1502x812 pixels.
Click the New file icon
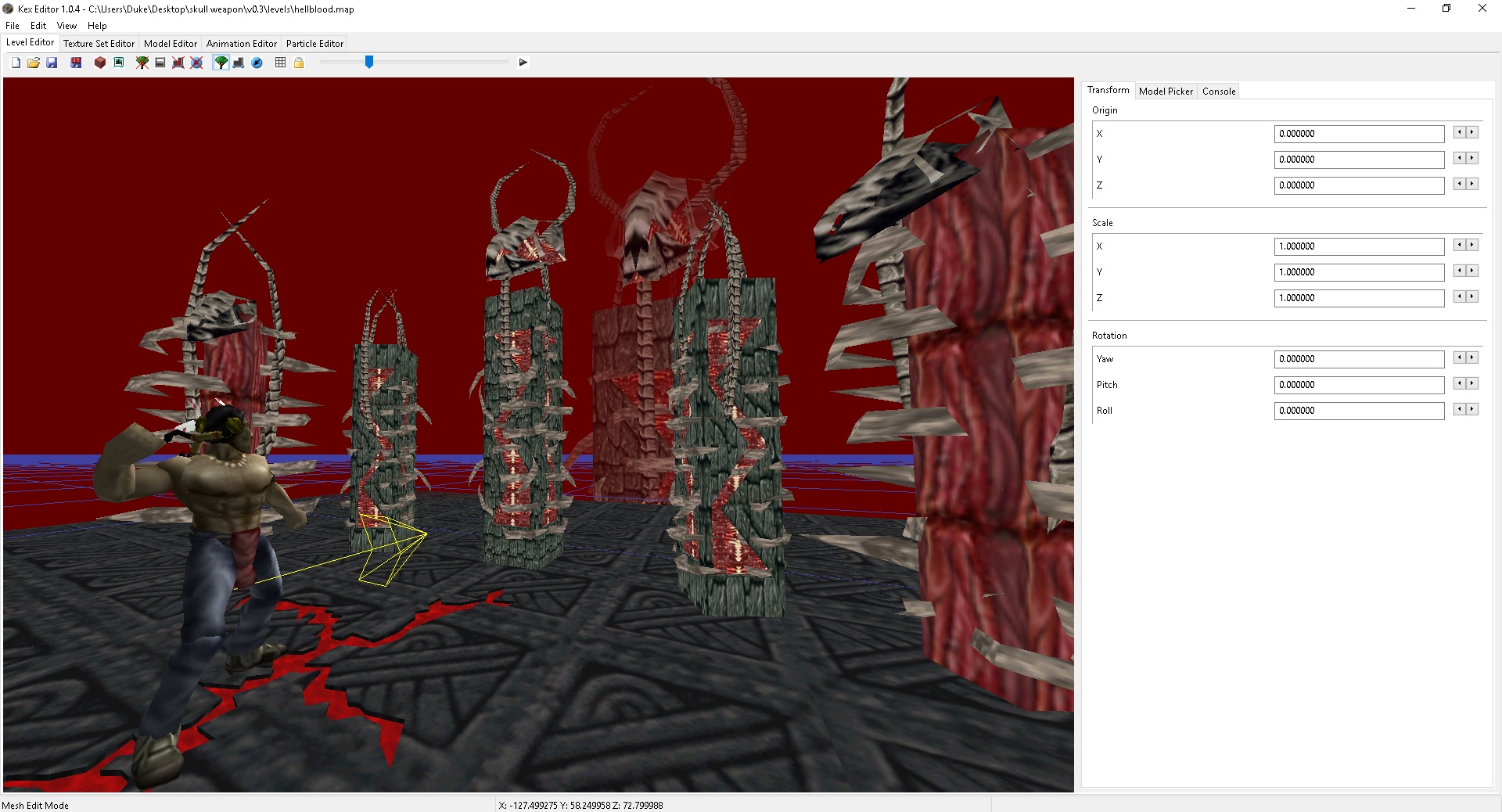click(x=16, y=63)
